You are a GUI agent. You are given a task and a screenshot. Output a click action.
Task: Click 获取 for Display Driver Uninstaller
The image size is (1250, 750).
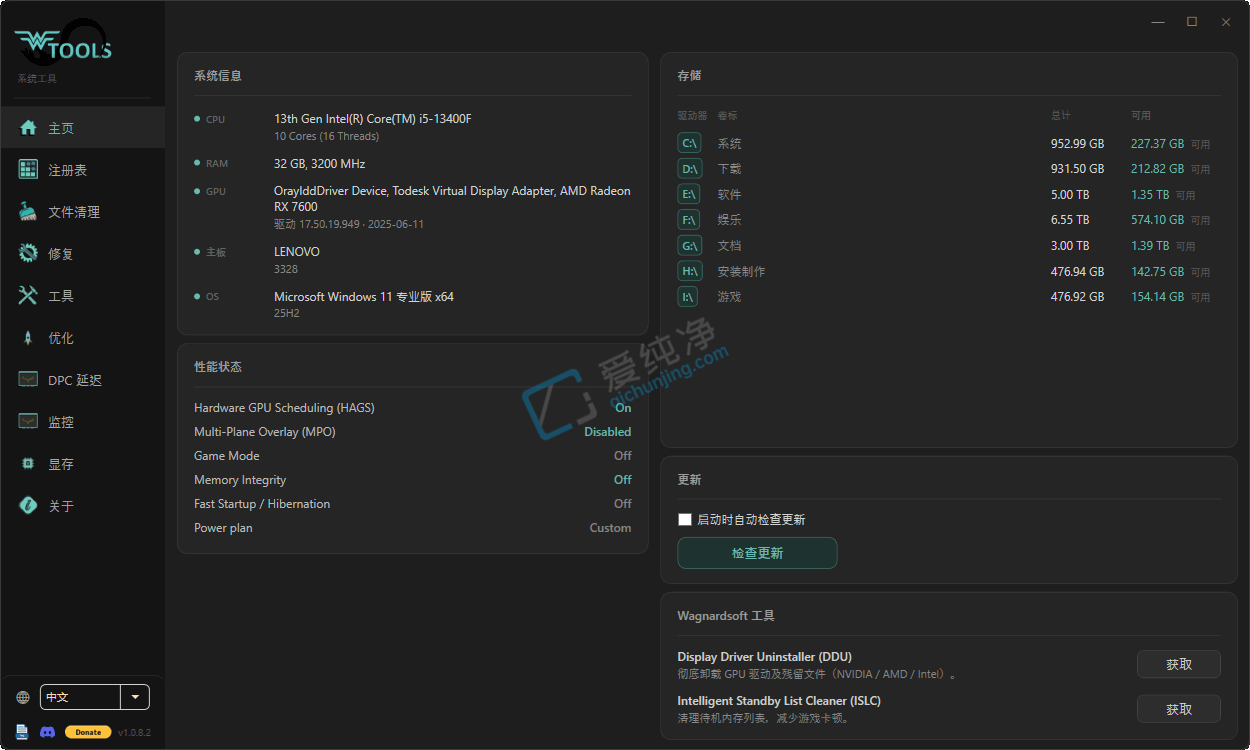[1179, 664]
